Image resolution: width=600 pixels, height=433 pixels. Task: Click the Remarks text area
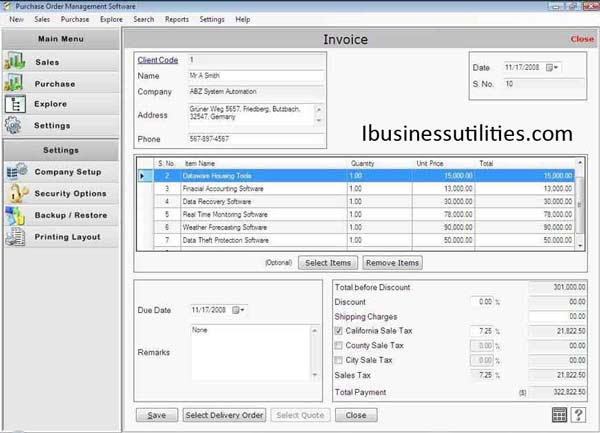pyautogui.click(x=251, y=352)
